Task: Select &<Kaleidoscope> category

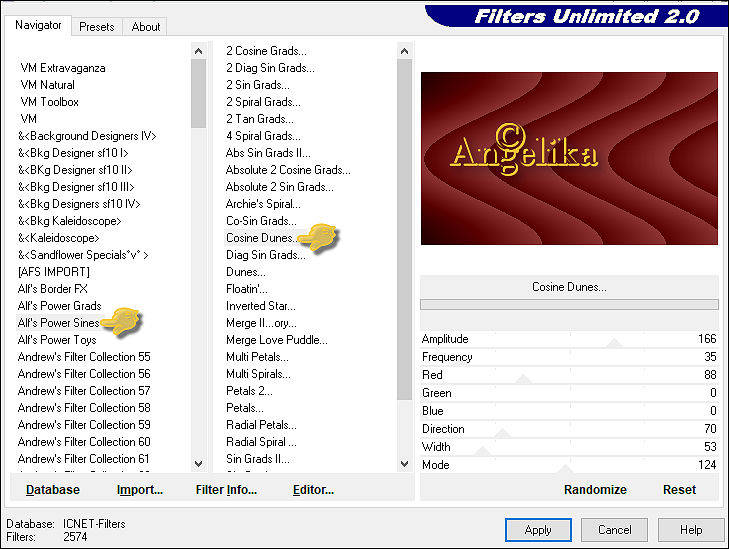Action: tap(59, 238)
